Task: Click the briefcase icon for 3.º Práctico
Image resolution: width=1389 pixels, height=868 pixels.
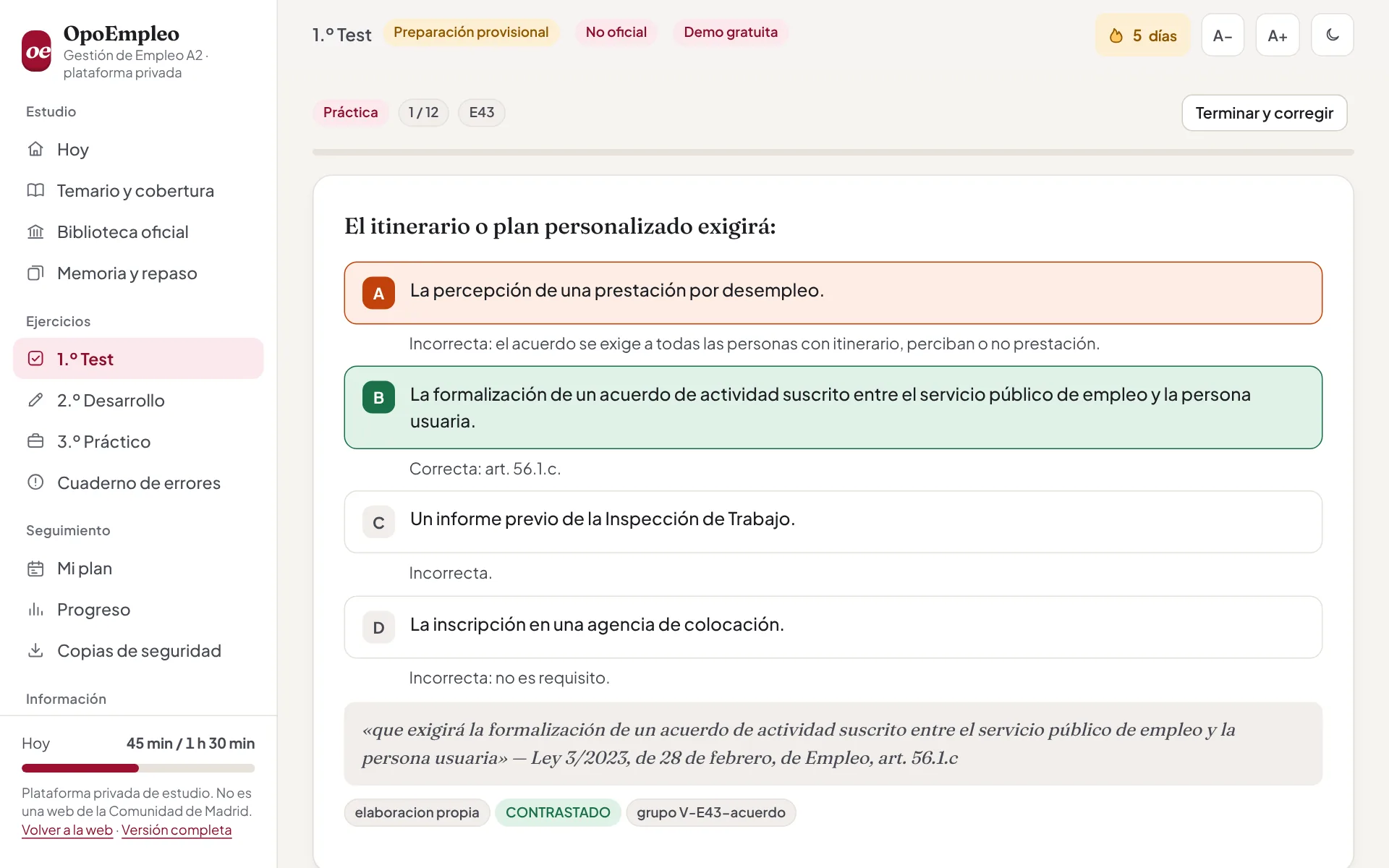Action: click(x=35, y=441)
